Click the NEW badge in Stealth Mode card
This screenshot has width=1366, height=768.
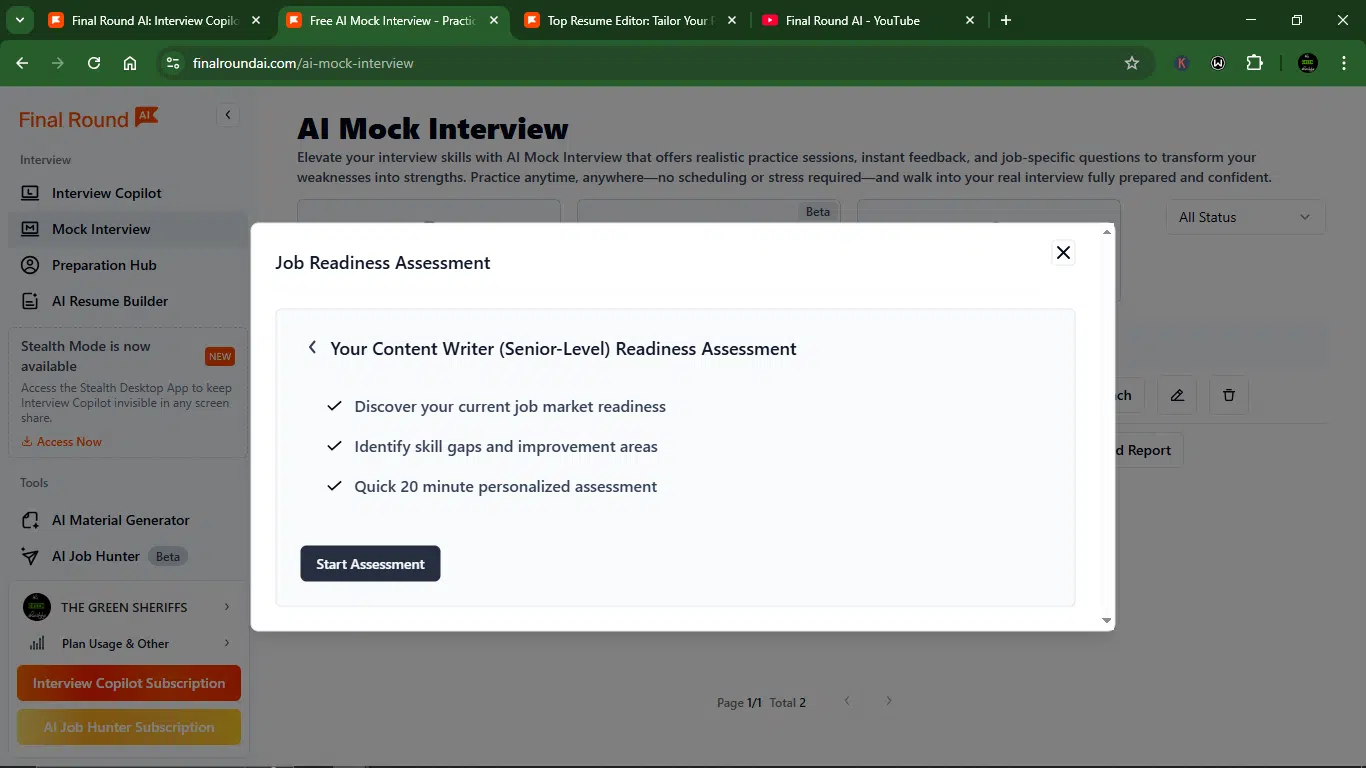220,356
